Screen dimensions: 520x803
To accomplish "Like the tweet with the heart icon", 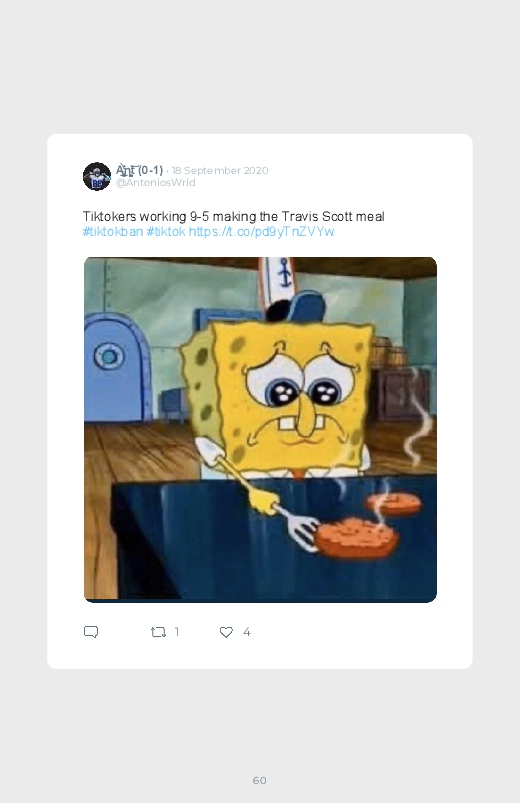I will [226, 632].
